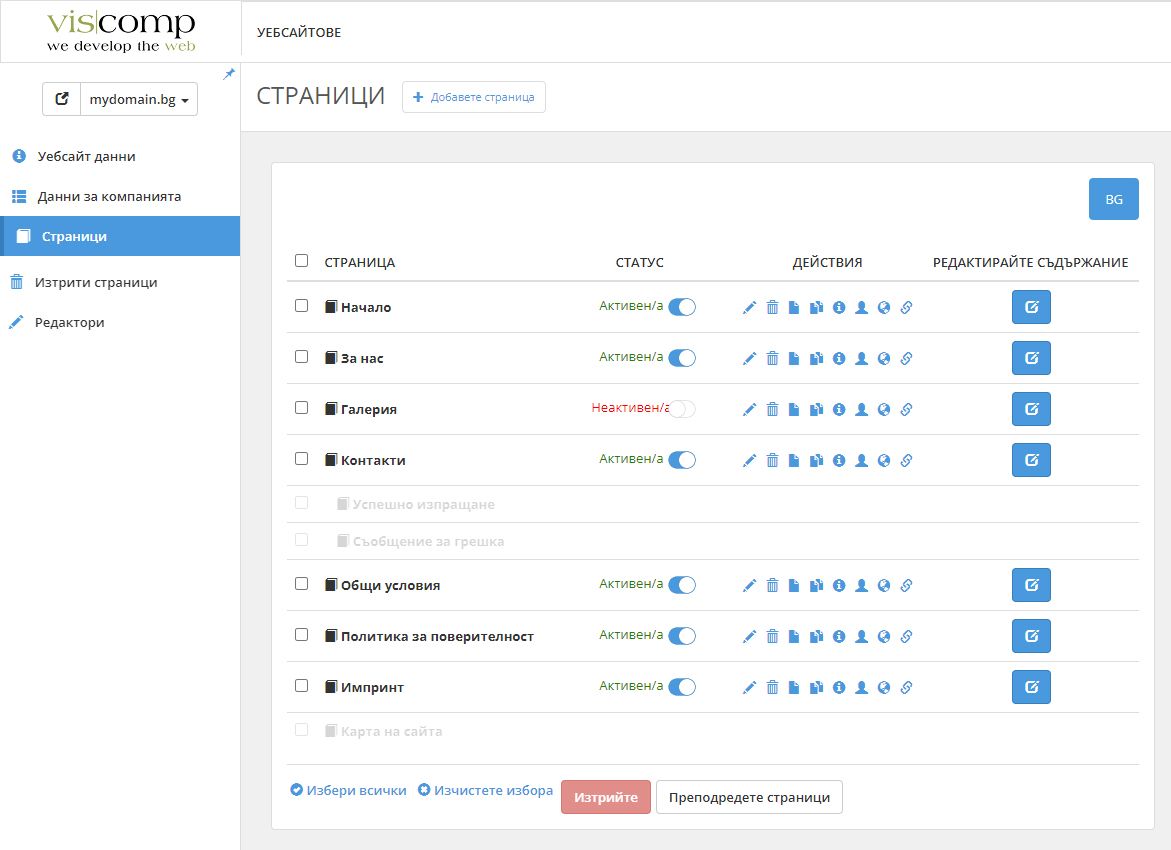Open Изтрити страници in the sidebar

point(95,283)
